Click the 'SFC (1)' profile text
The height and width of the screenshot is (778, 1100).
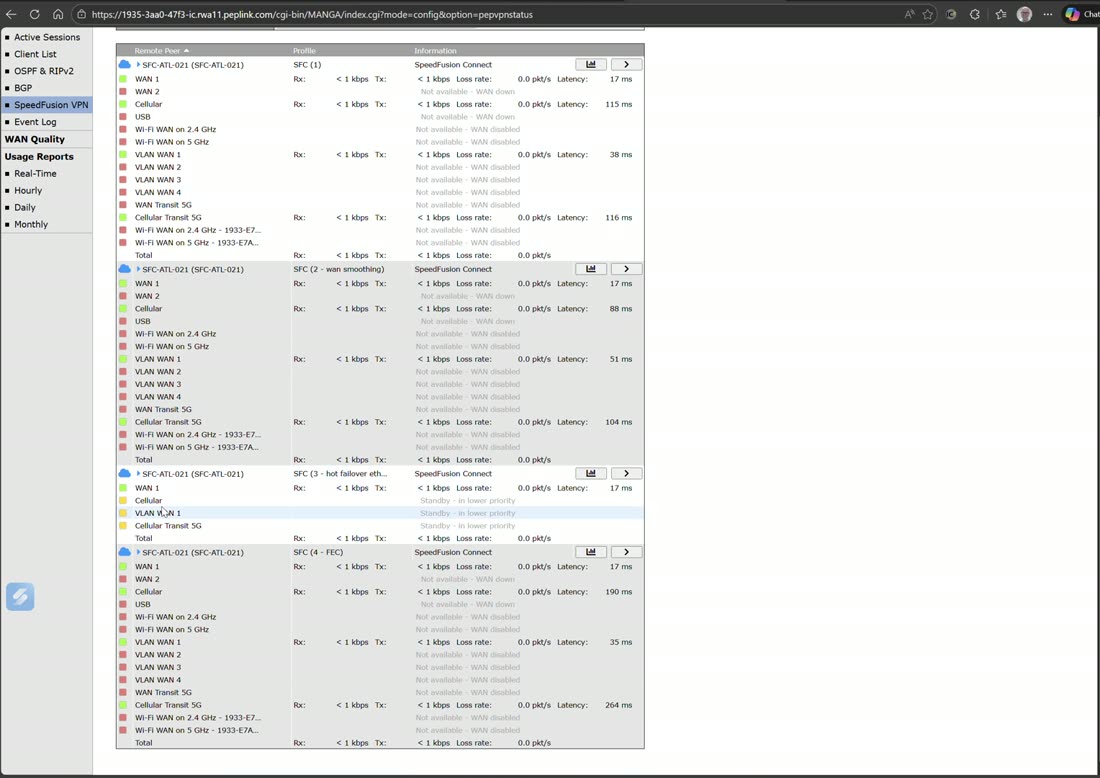(307, 65)
